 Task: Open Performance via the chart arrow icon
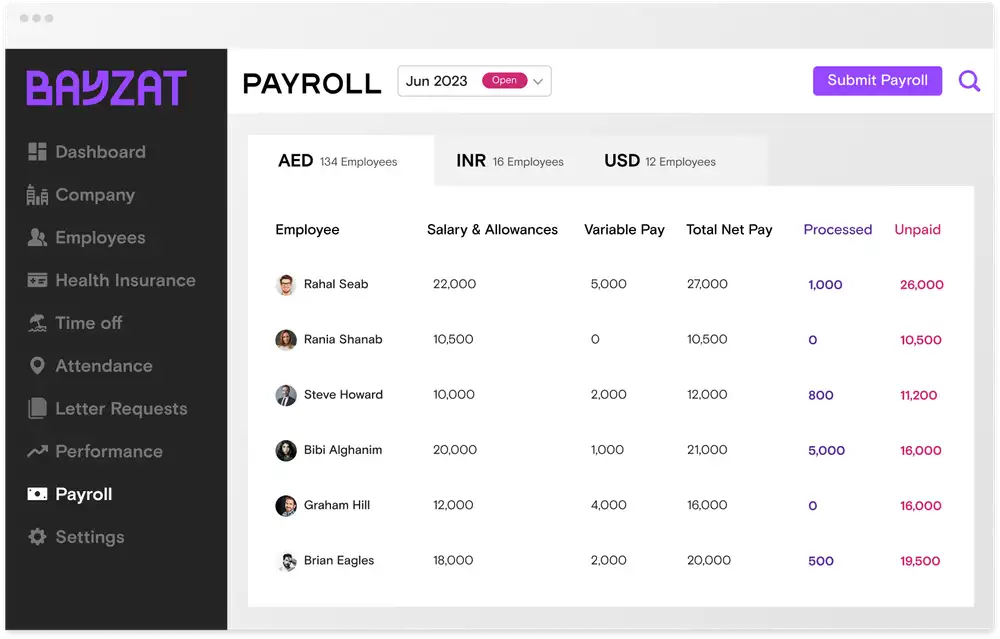tap(36, 451)
